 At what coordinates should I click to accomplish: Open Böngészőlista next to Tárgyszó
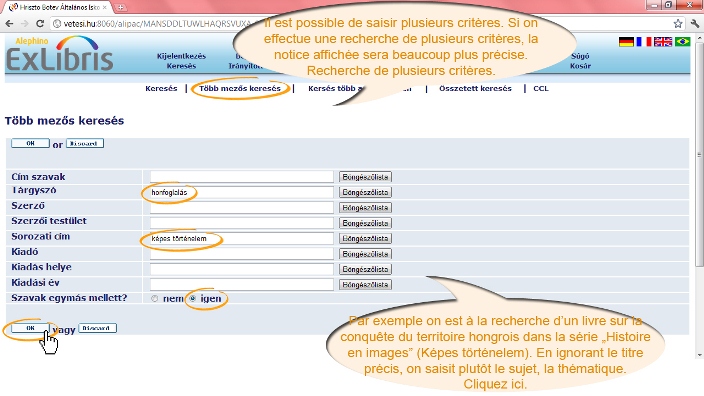[365, 192]
